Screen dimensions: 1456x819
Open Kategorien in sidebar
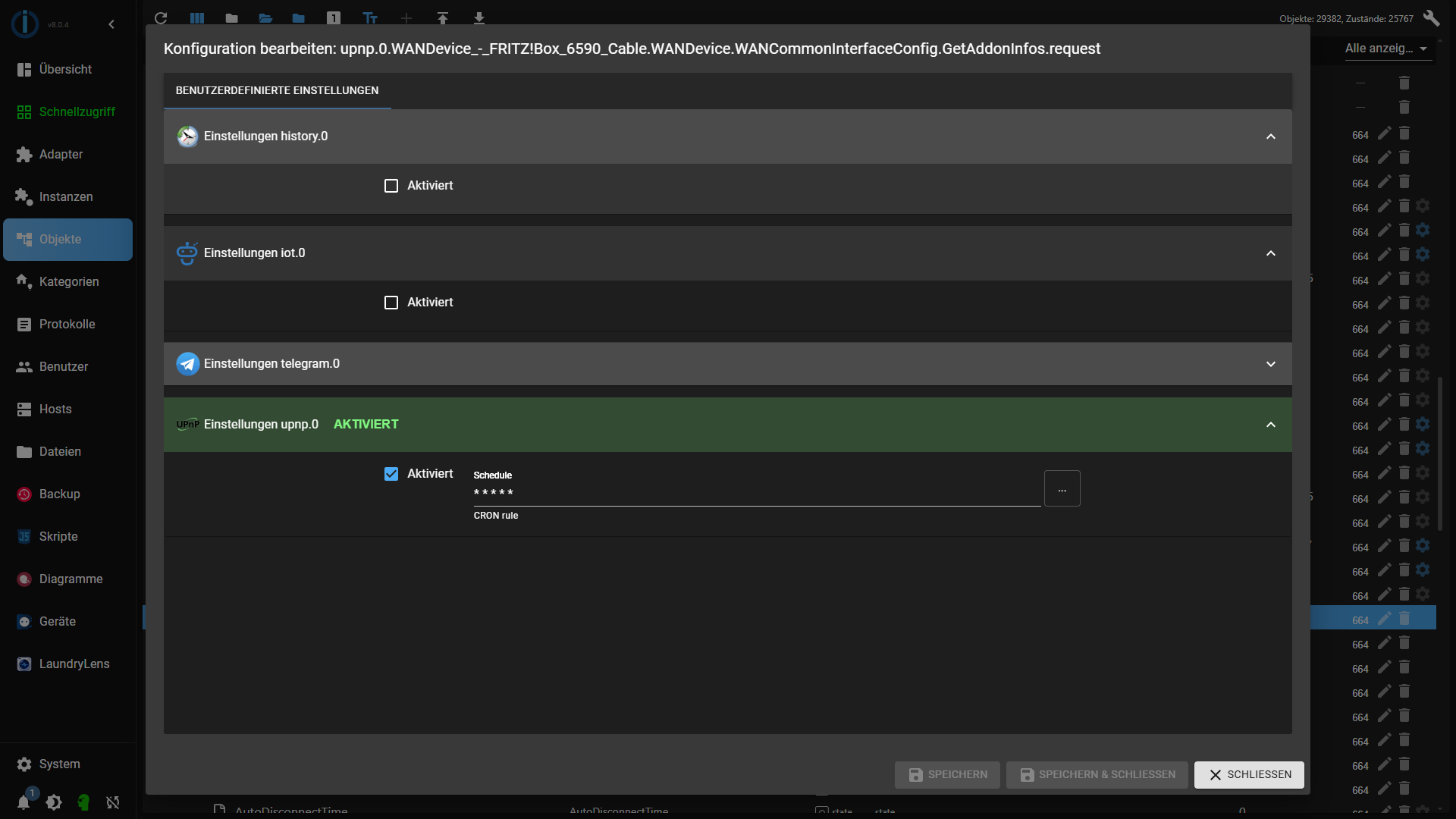(x=67, y=281)
